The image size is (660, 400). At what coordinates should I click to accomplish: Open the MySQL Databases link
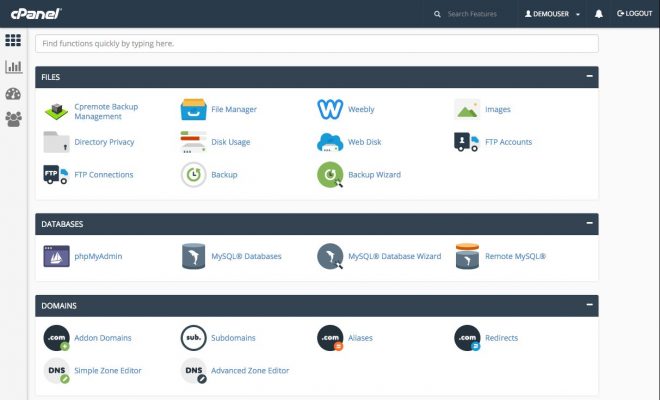pyautogui.click(x=246, y=256)
